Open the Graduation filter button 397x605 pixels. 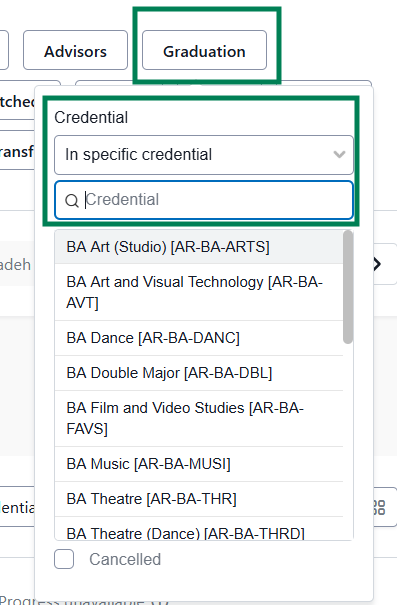point(204,50)
